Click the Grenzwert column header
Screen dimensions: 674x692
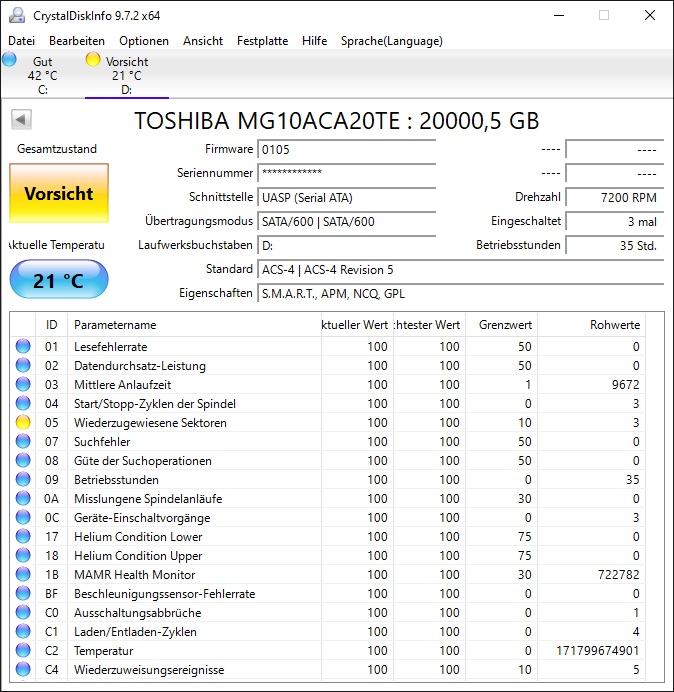[x=501, y=325]
